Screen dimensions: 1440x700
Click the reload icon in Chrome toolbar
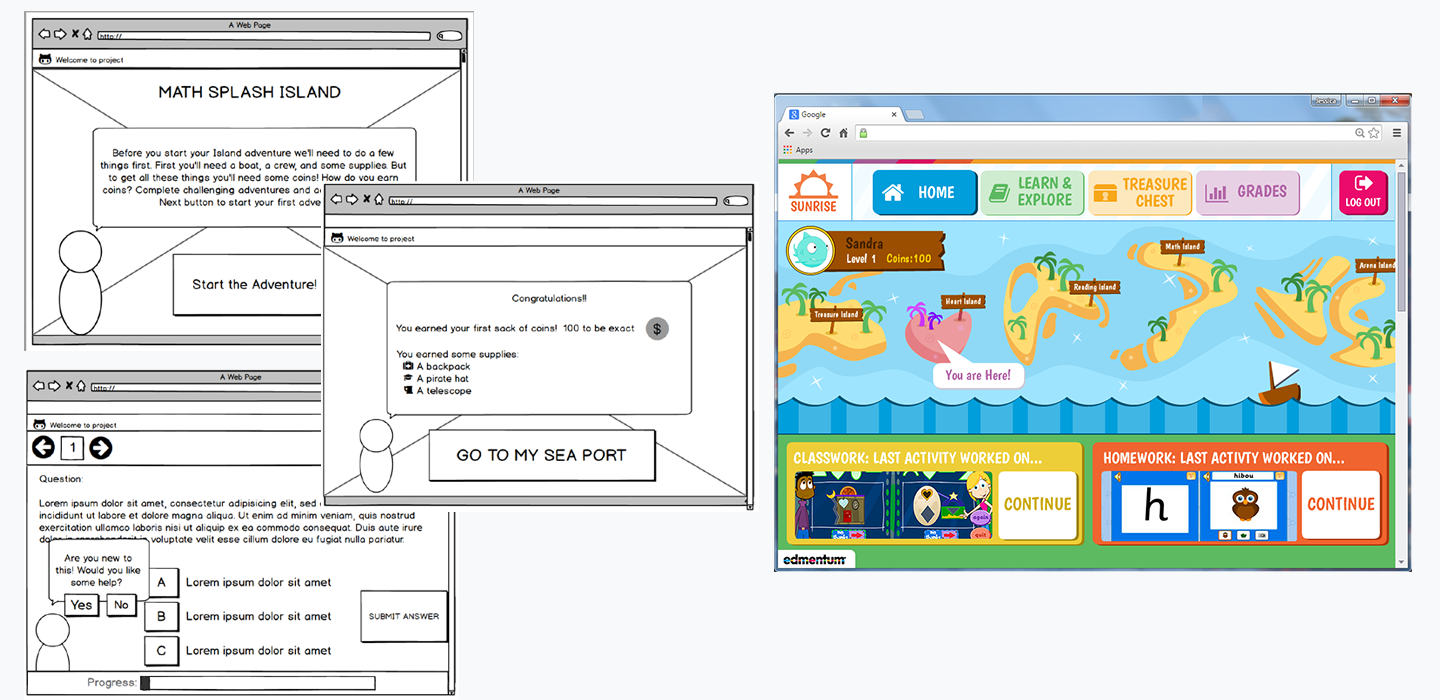point(825,133)
